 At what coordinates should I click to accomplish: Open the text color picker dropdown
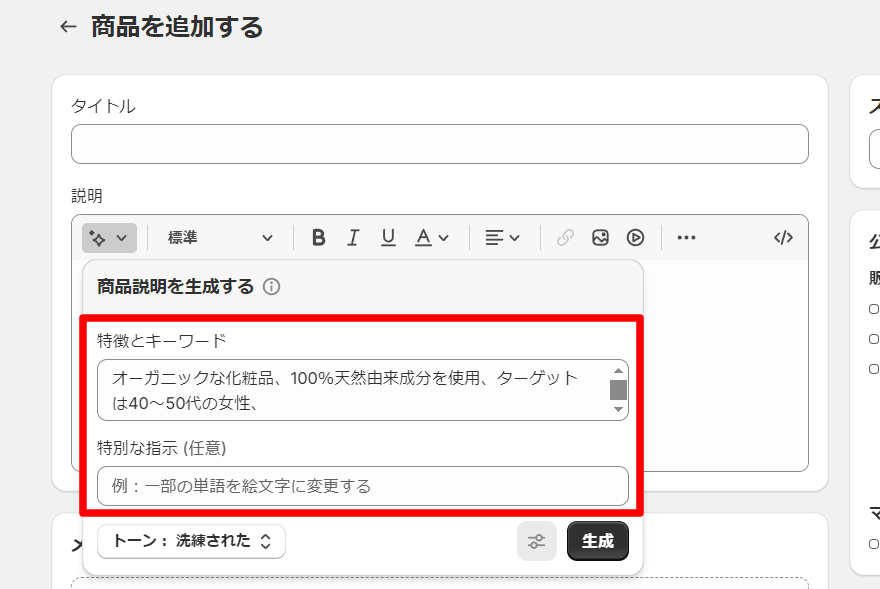pos(432,238)
